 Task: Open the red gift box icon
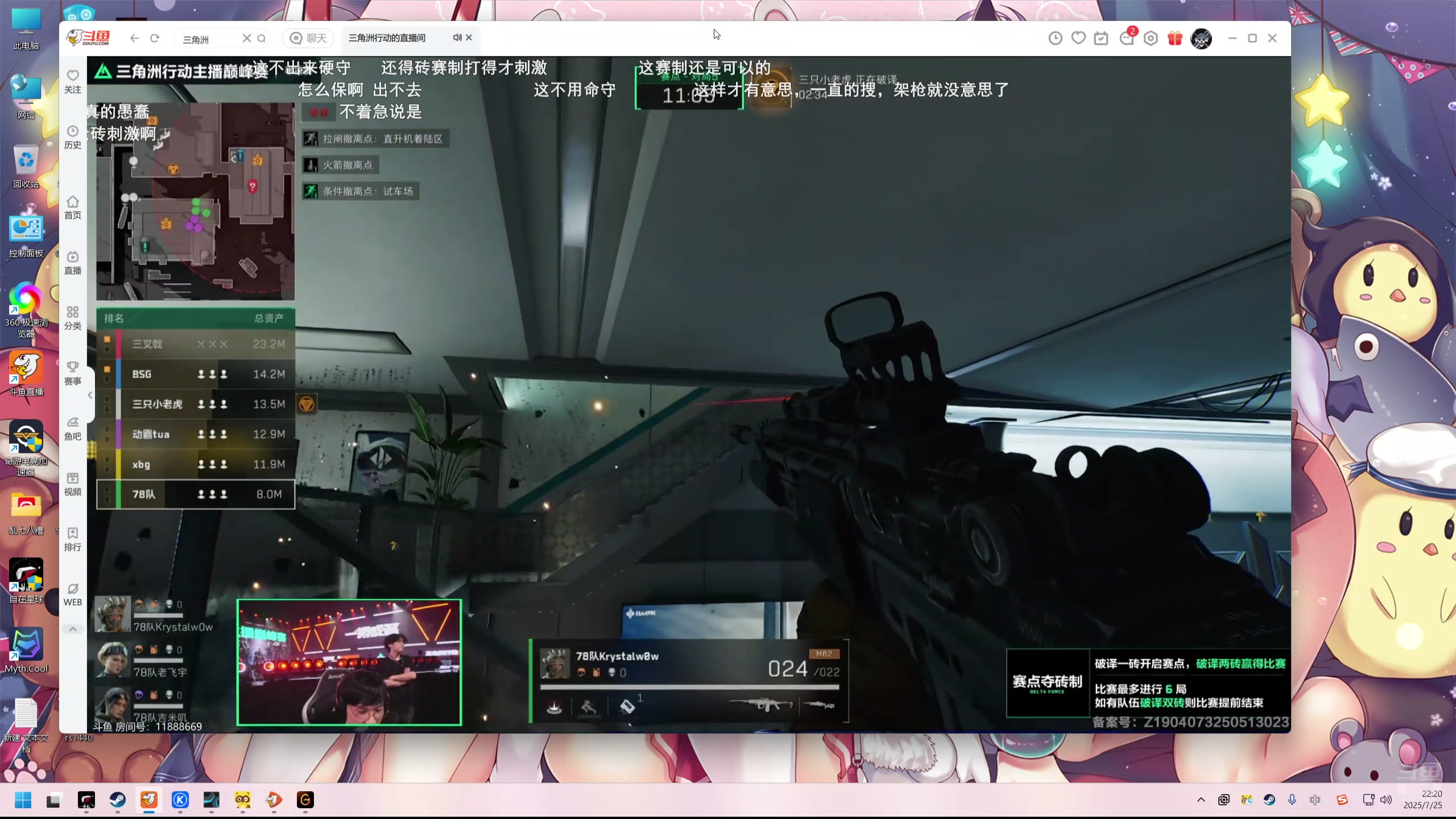coord(1175,38)
